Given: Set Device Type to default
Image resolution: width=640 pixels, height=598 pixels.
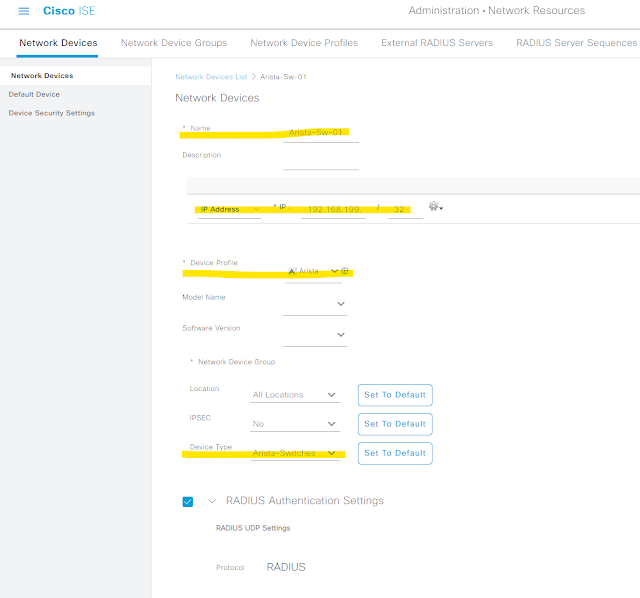Looking at the screenshot, I should coord(395,453).
